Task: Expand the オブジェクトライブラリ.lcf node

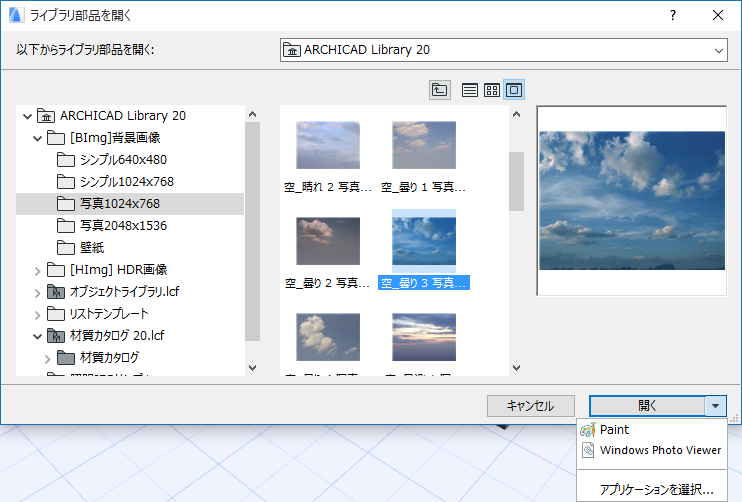Action: pyautogui.click(x=37, y=293)
